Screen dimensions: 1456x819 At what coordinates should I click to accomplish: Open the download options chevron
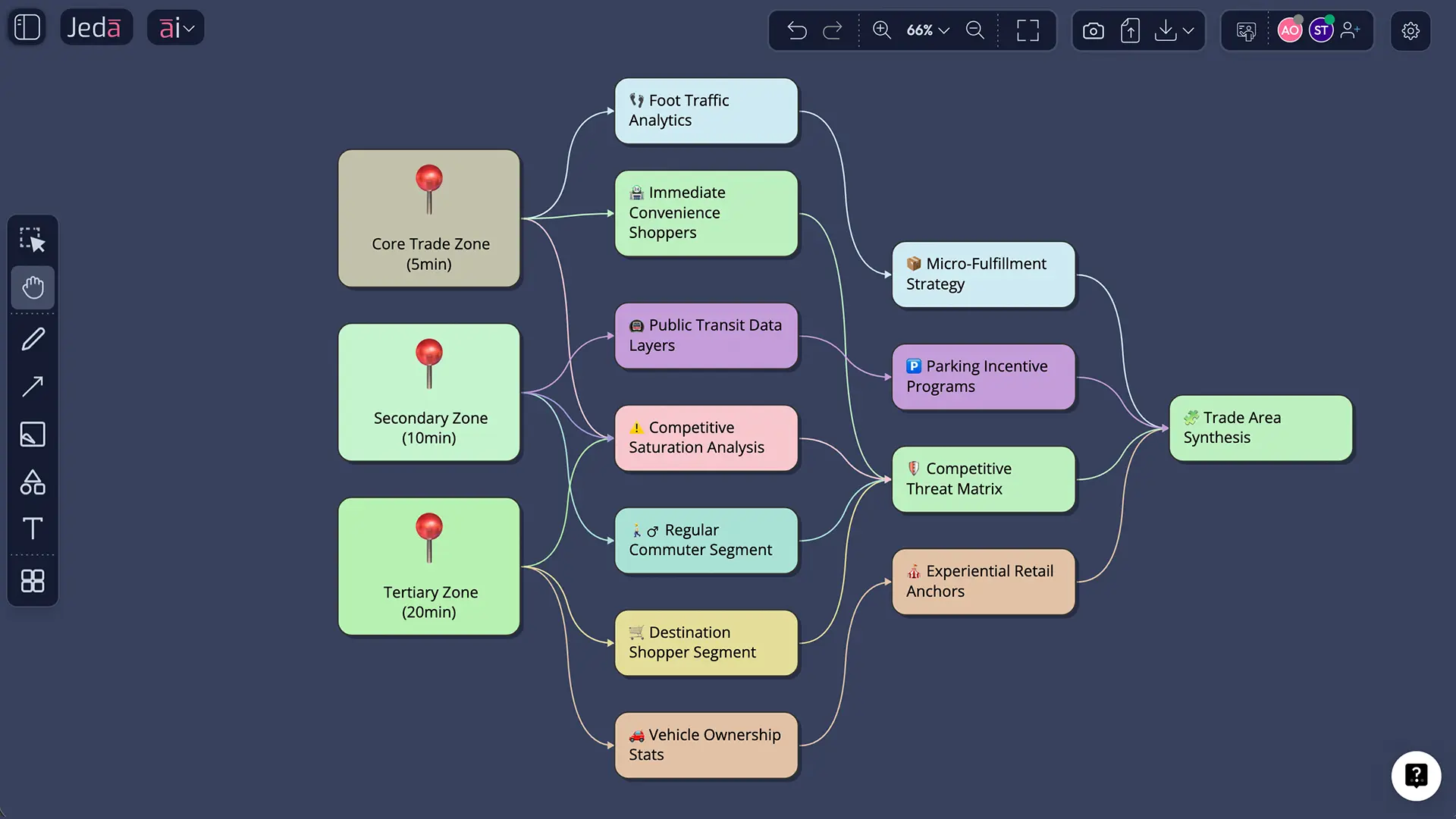[x=1188, y=32]
